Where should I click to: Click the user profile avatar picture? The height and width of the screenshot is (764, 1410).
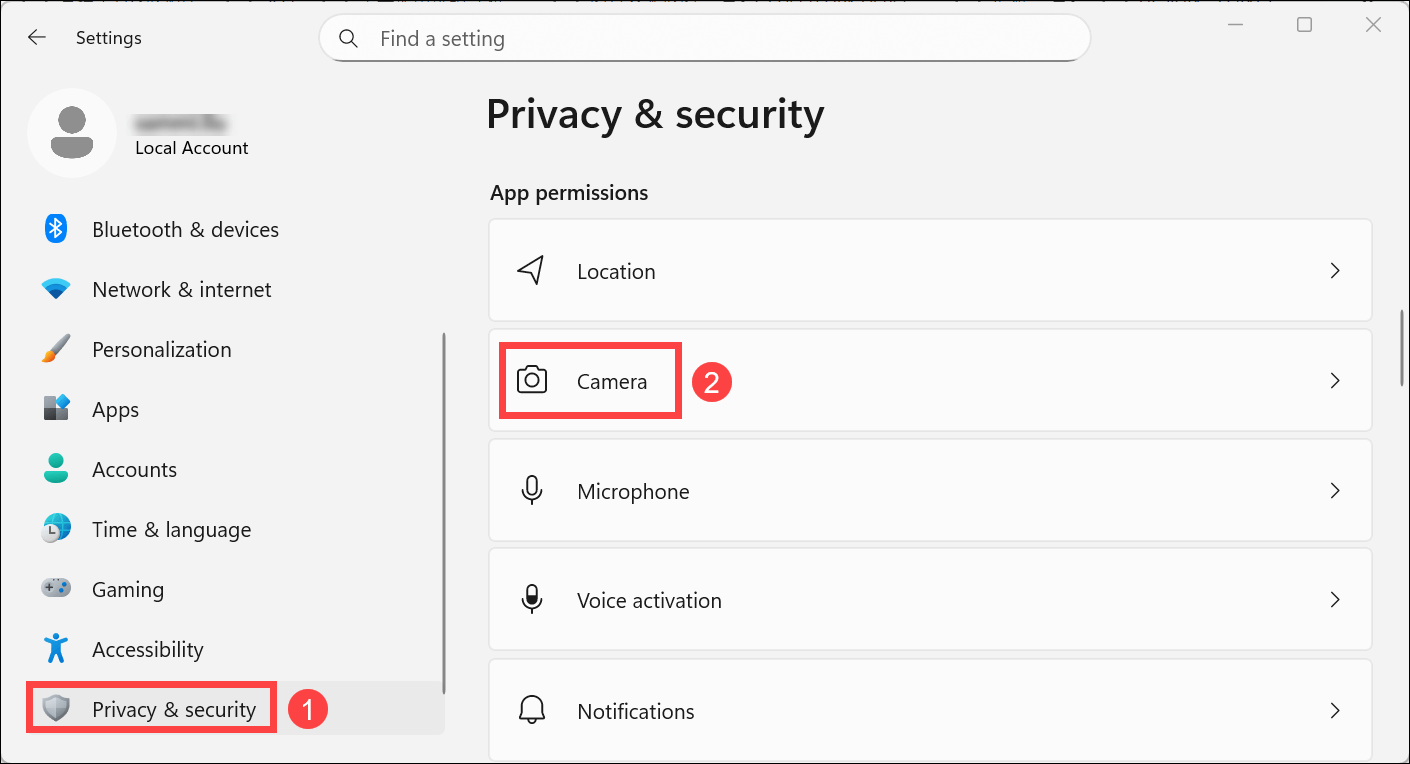[x=72, y=133]
